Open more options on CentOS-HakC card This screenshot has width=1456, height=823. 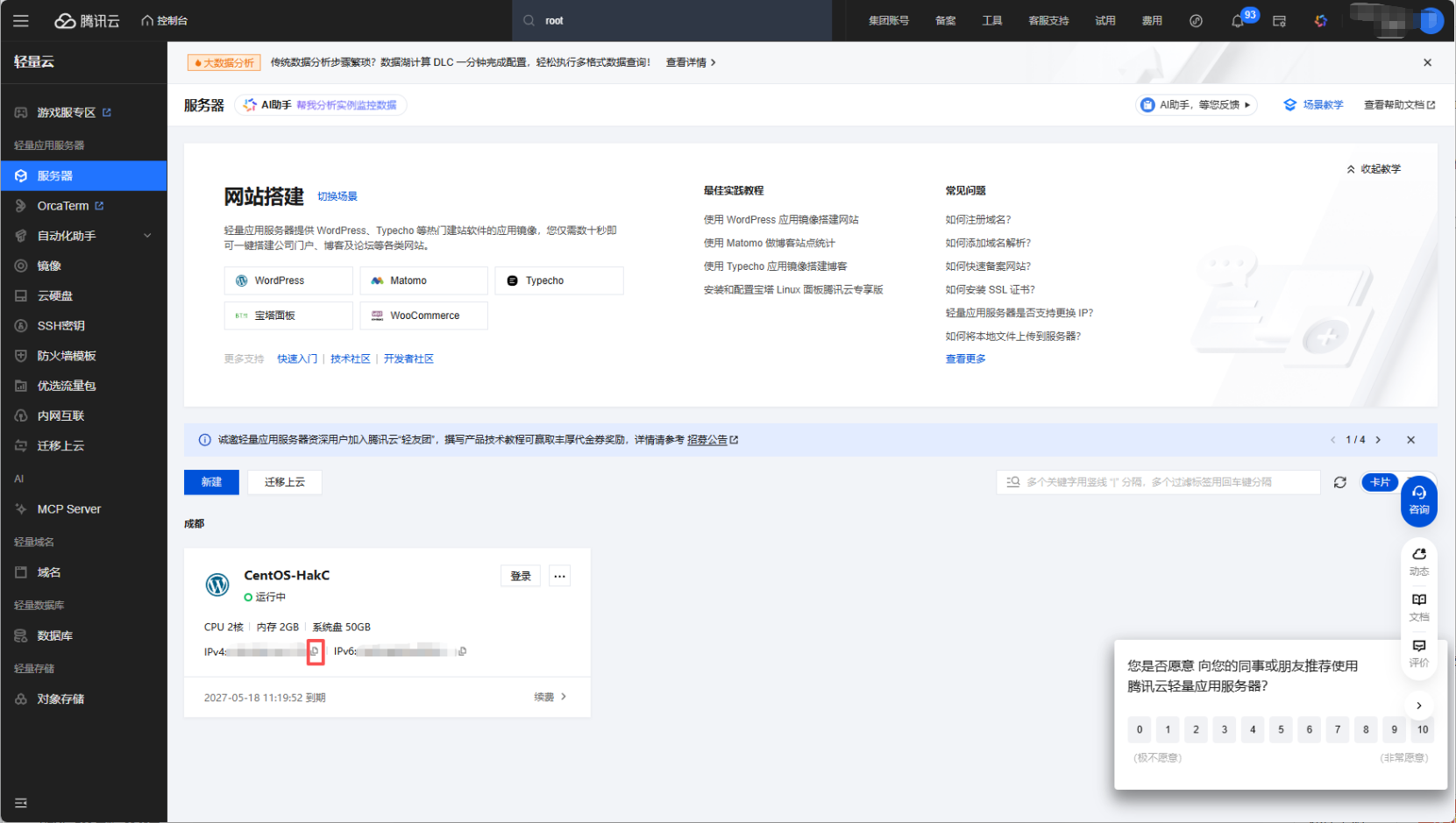tap(559, 576)
